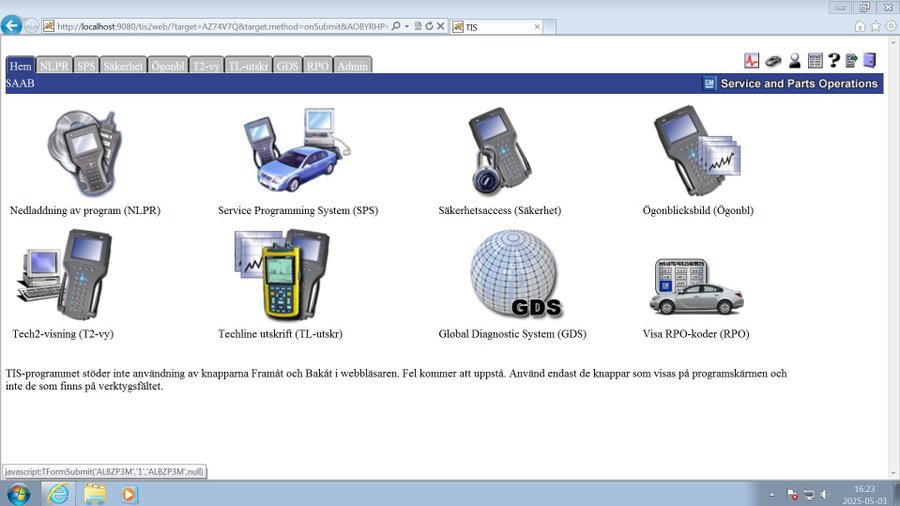Open Windows Media Player taskbar icon
This screenshot has width=900, height=506.
[x=129, y=494]
